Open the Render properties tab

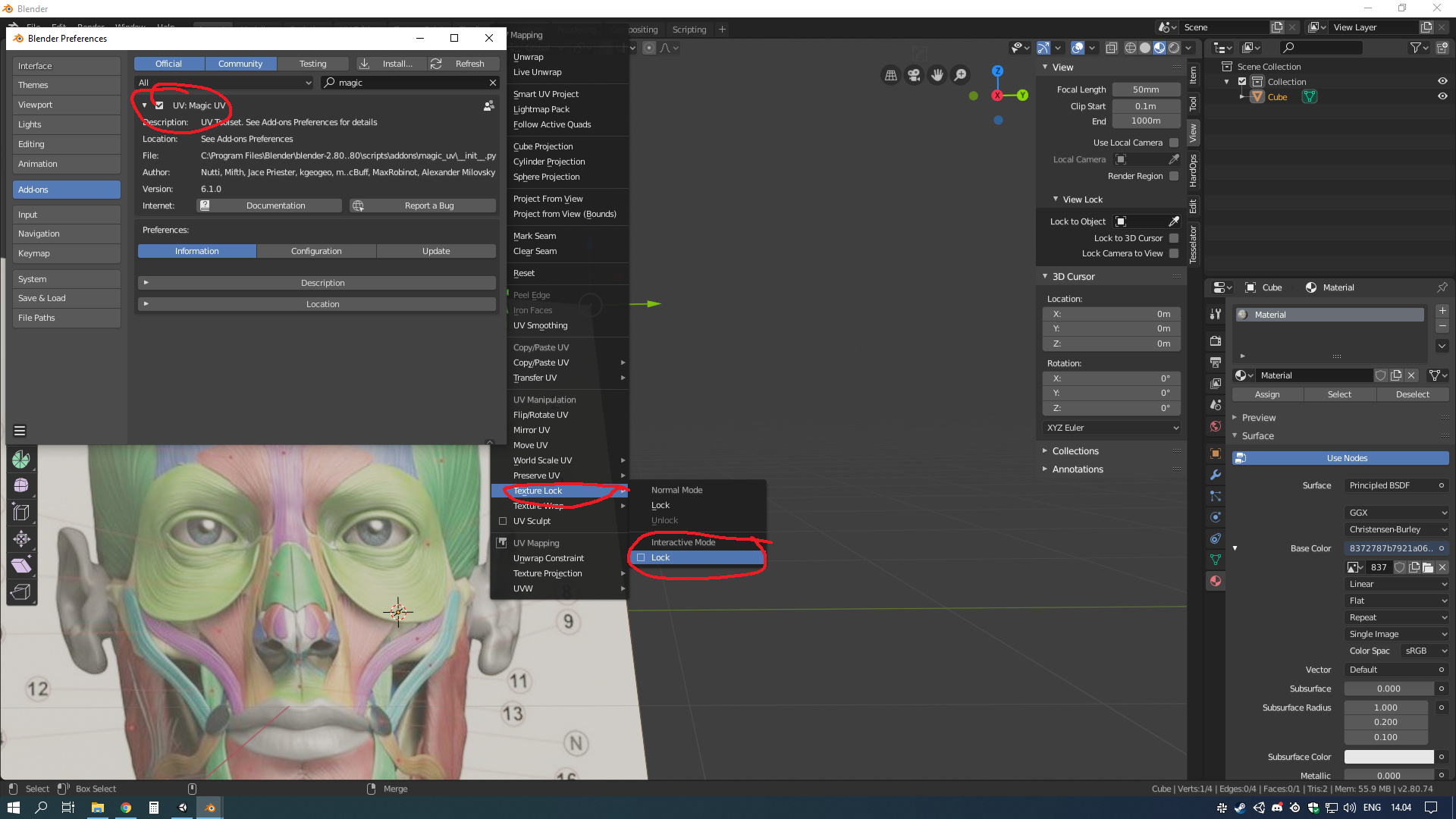1215,340
